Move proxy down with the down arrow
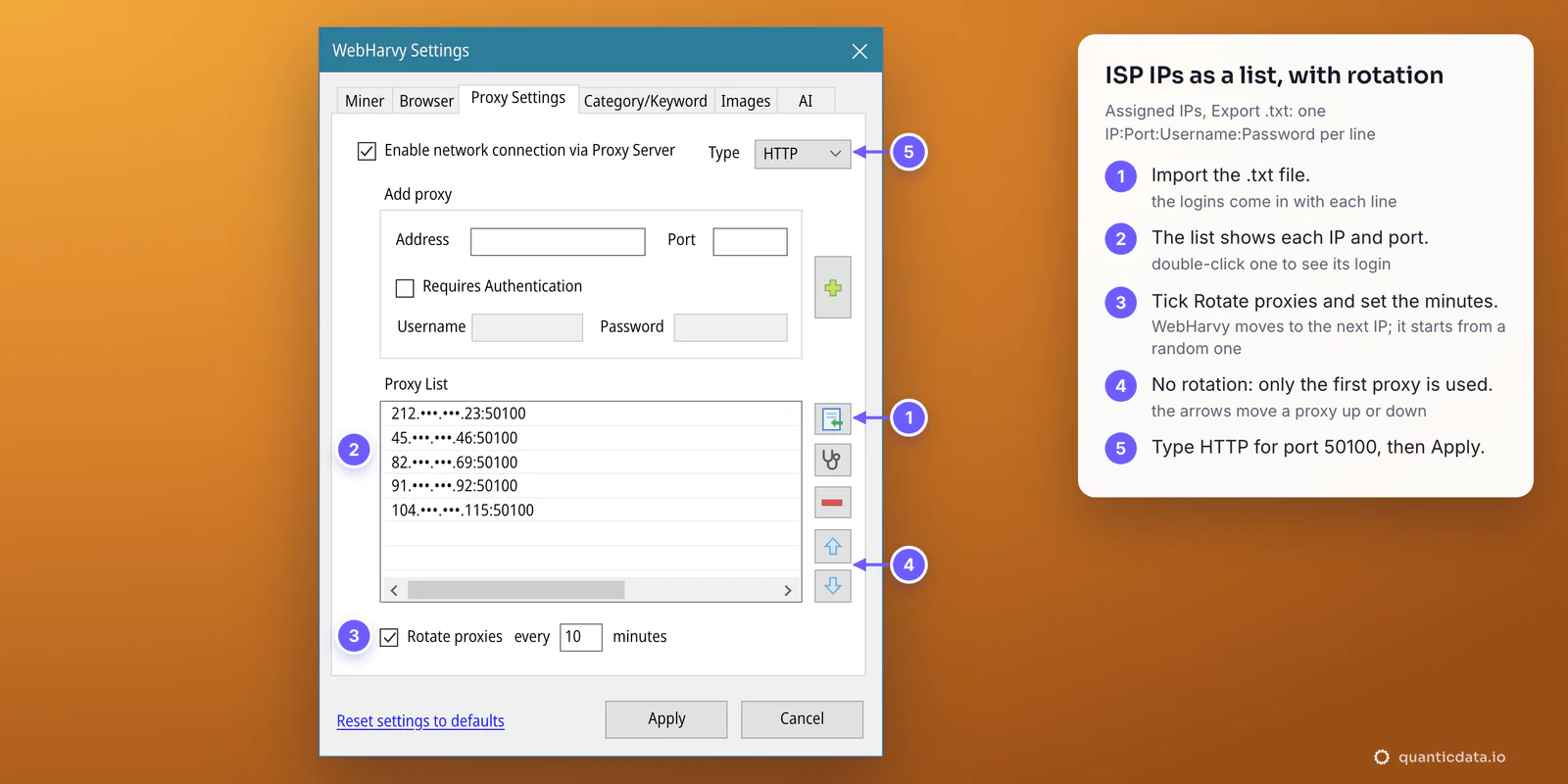This screenshot has width=1568, height=784. [832, 586]
